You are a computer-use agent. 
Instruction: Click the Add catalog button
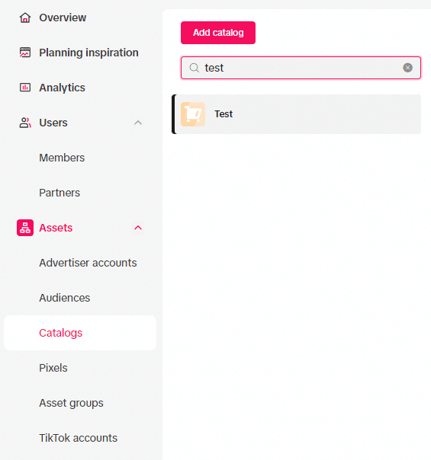click(x=218, y=33)
